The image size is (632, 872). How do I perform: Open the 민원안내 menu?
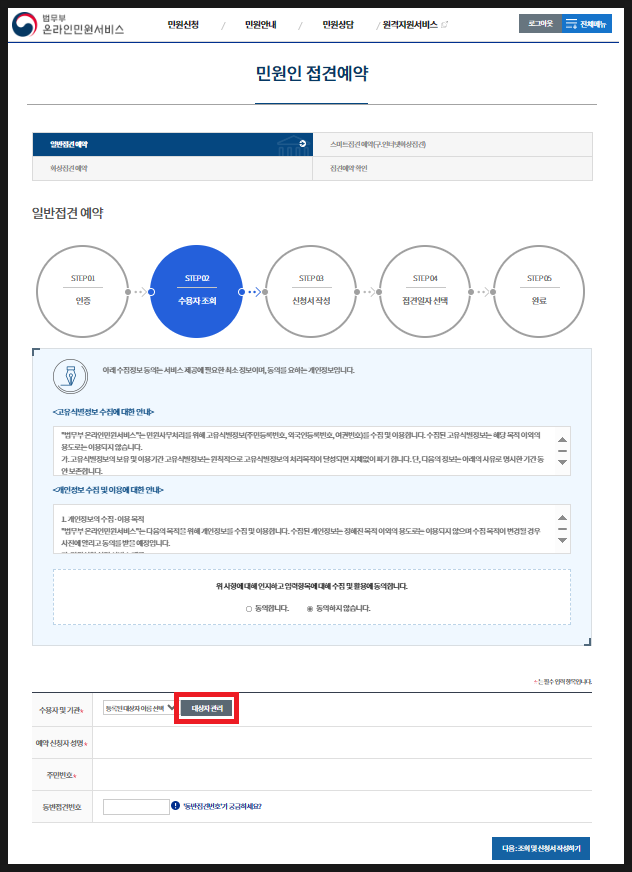[260, 24]
